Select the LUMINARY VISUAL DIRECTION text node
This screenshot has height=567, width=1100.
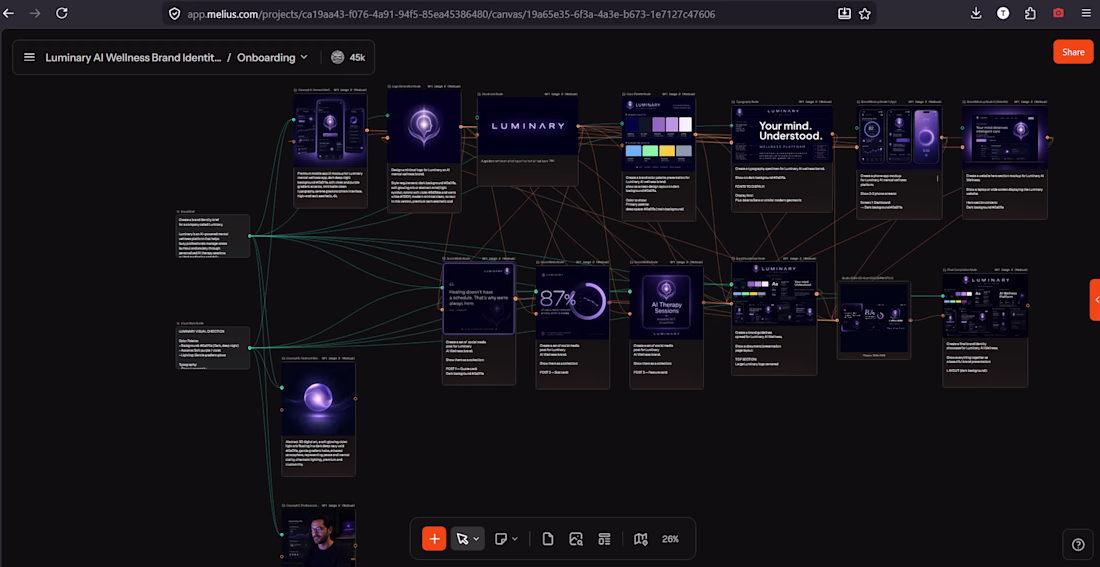coord(213,347)
